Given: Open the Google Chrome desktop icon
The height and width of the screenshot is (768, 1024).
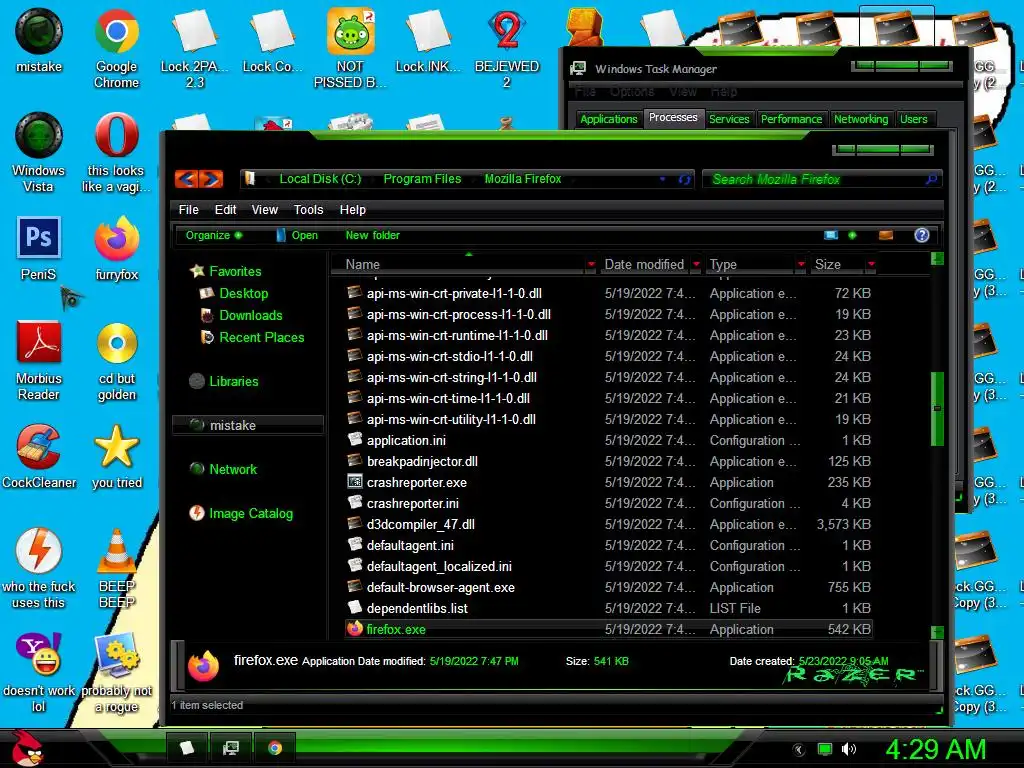Looking at the screenshot, I should coord(116,49).
